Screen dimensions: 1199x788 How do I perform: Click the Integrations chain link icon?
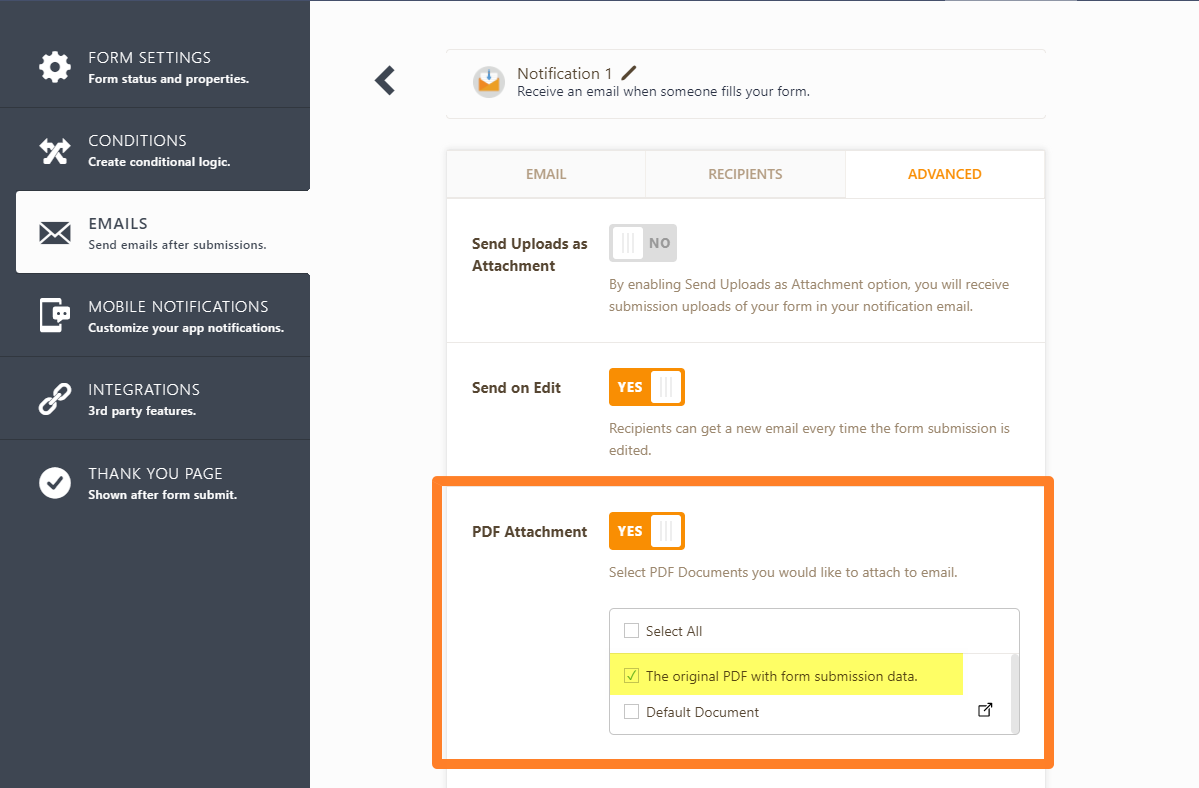[x=55, y=399]
